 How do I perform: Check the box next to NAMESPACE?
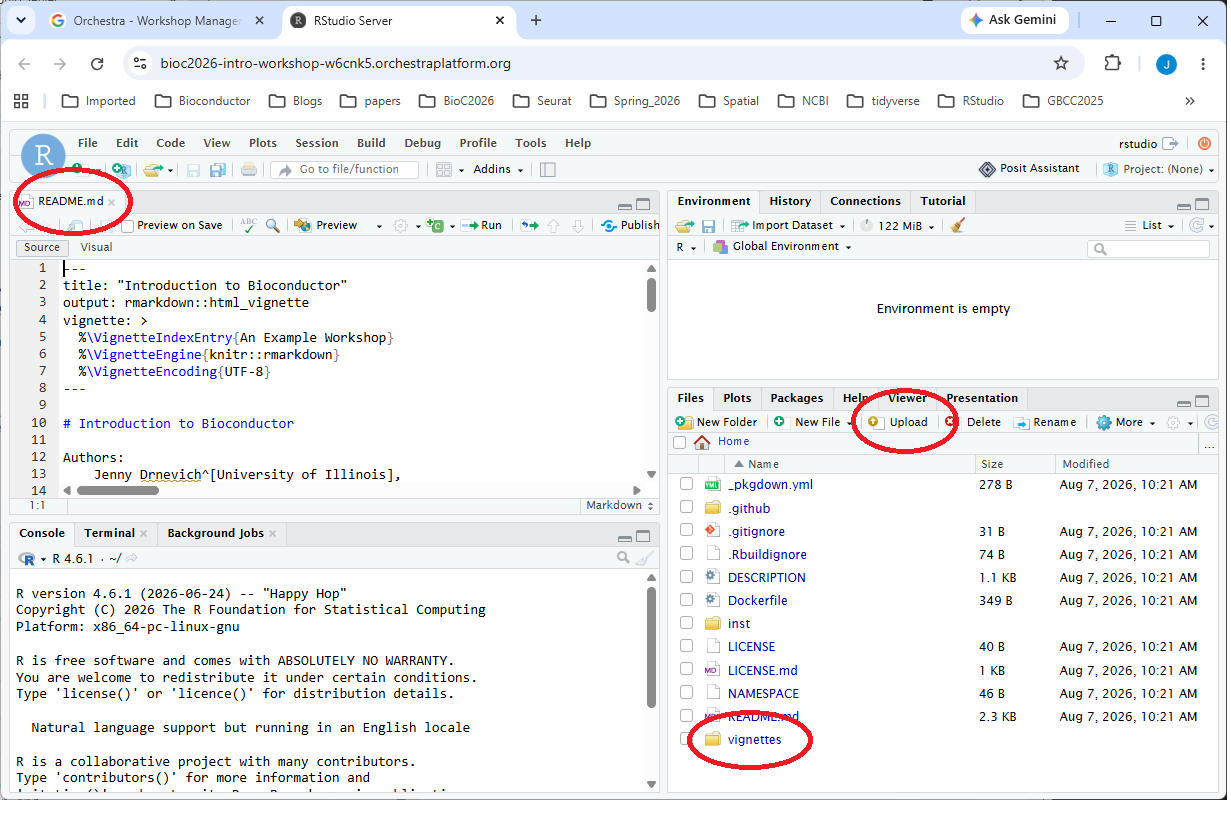click(686, 692)
